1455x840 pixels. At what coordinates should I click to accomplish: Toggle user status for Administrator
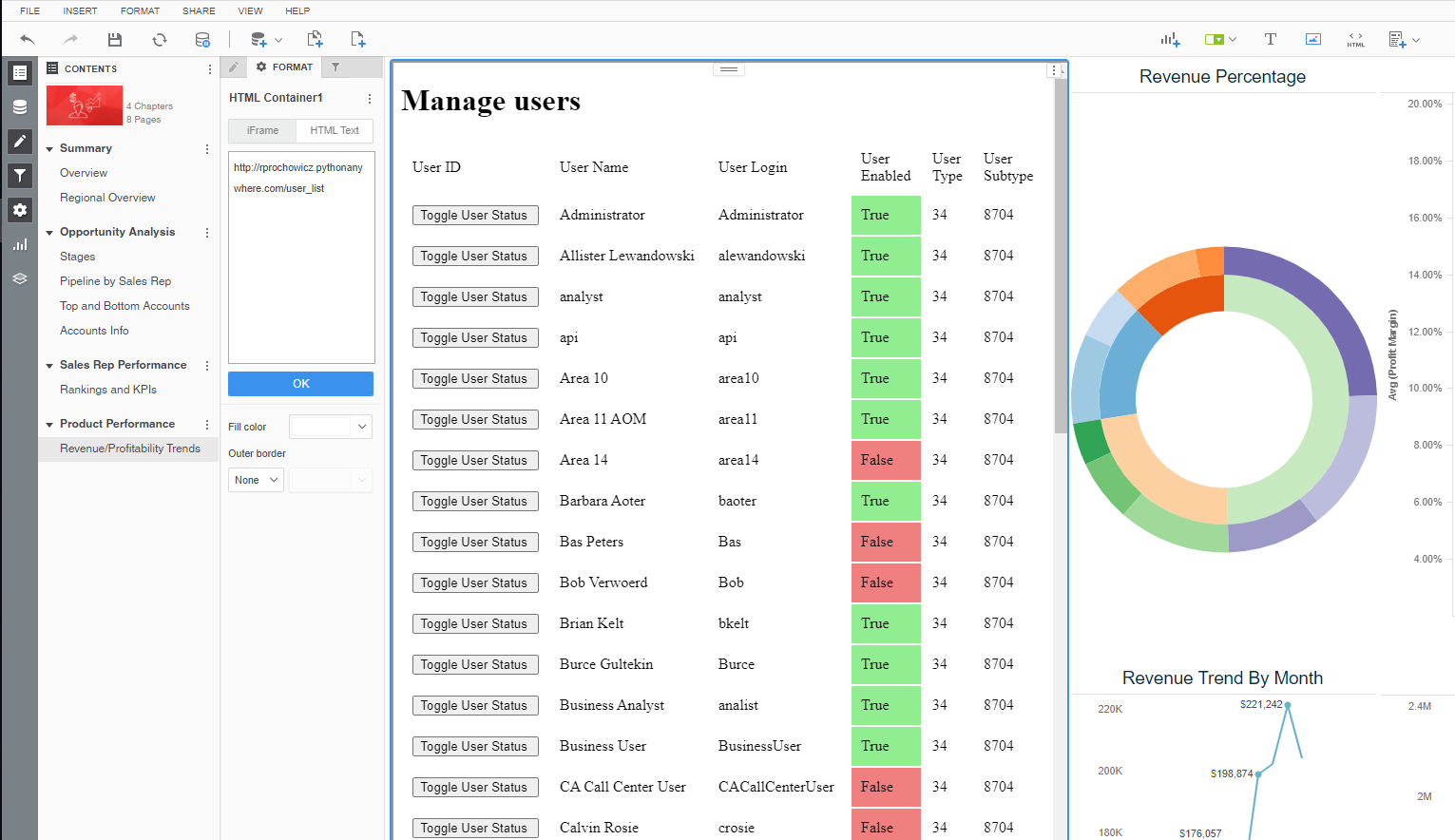pyautogui.click(x=475, y=215)
